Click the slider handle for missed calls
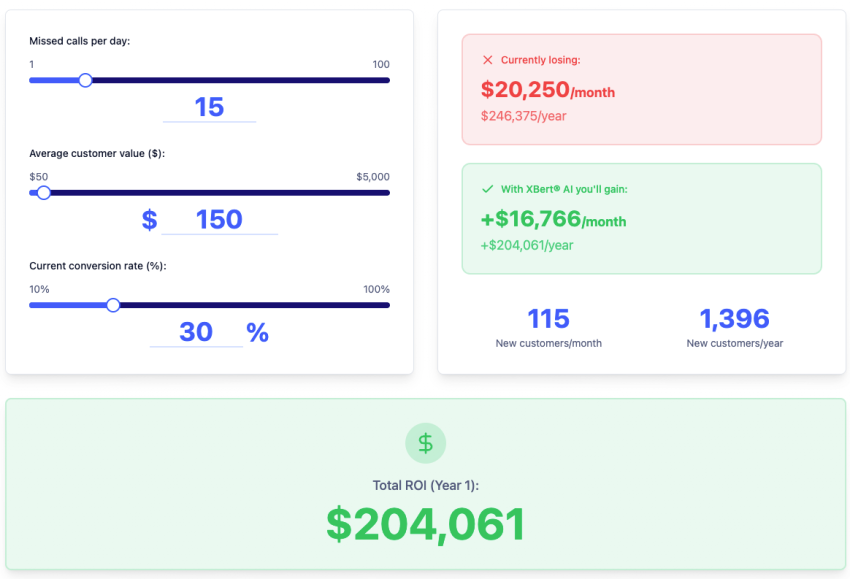Image resolution: width=850 pixels, height=579 pixels. (x=85, y=80)
